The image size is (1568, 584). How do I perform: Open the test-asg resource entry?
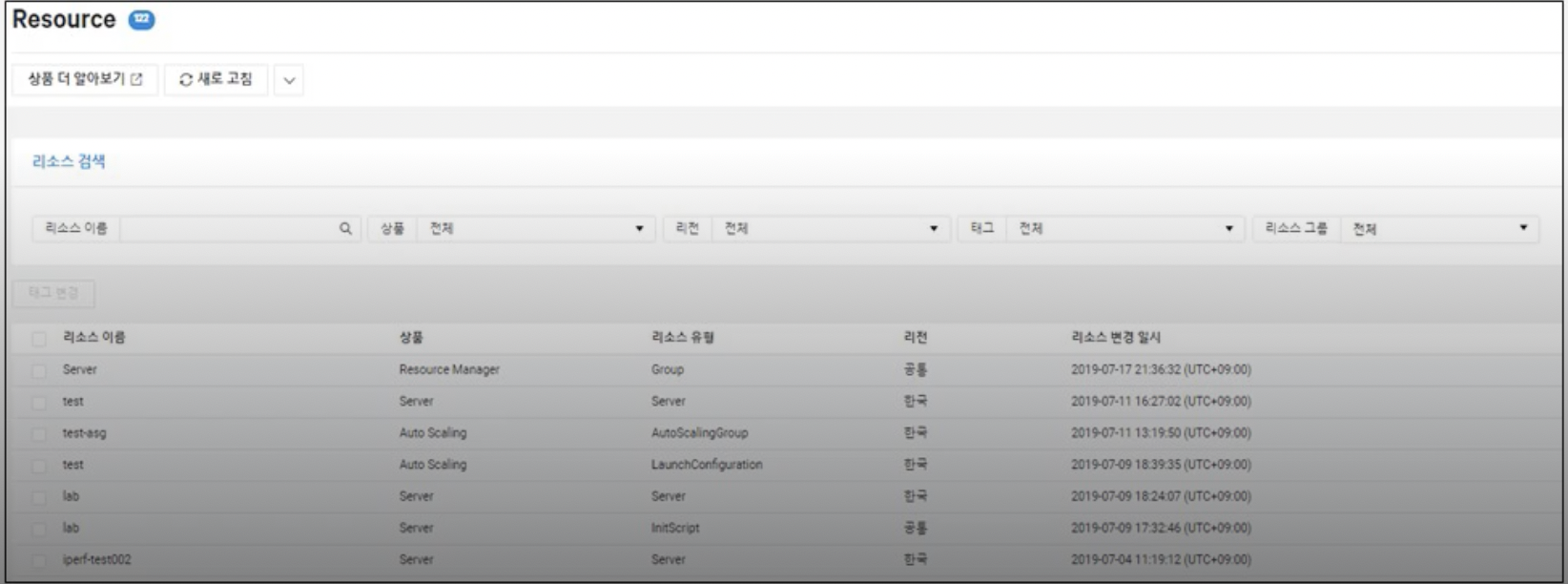coord(84,433)
